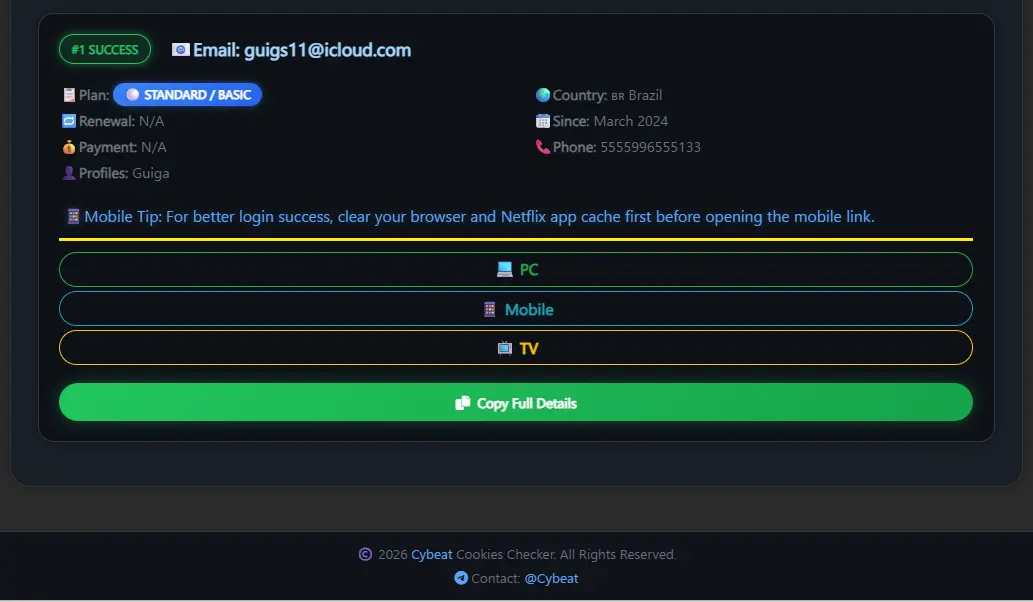Viewport: 1033px width, 602px height.
Task: Click the #1 SUCCESS status badge
Action: (x=105, y=49)
